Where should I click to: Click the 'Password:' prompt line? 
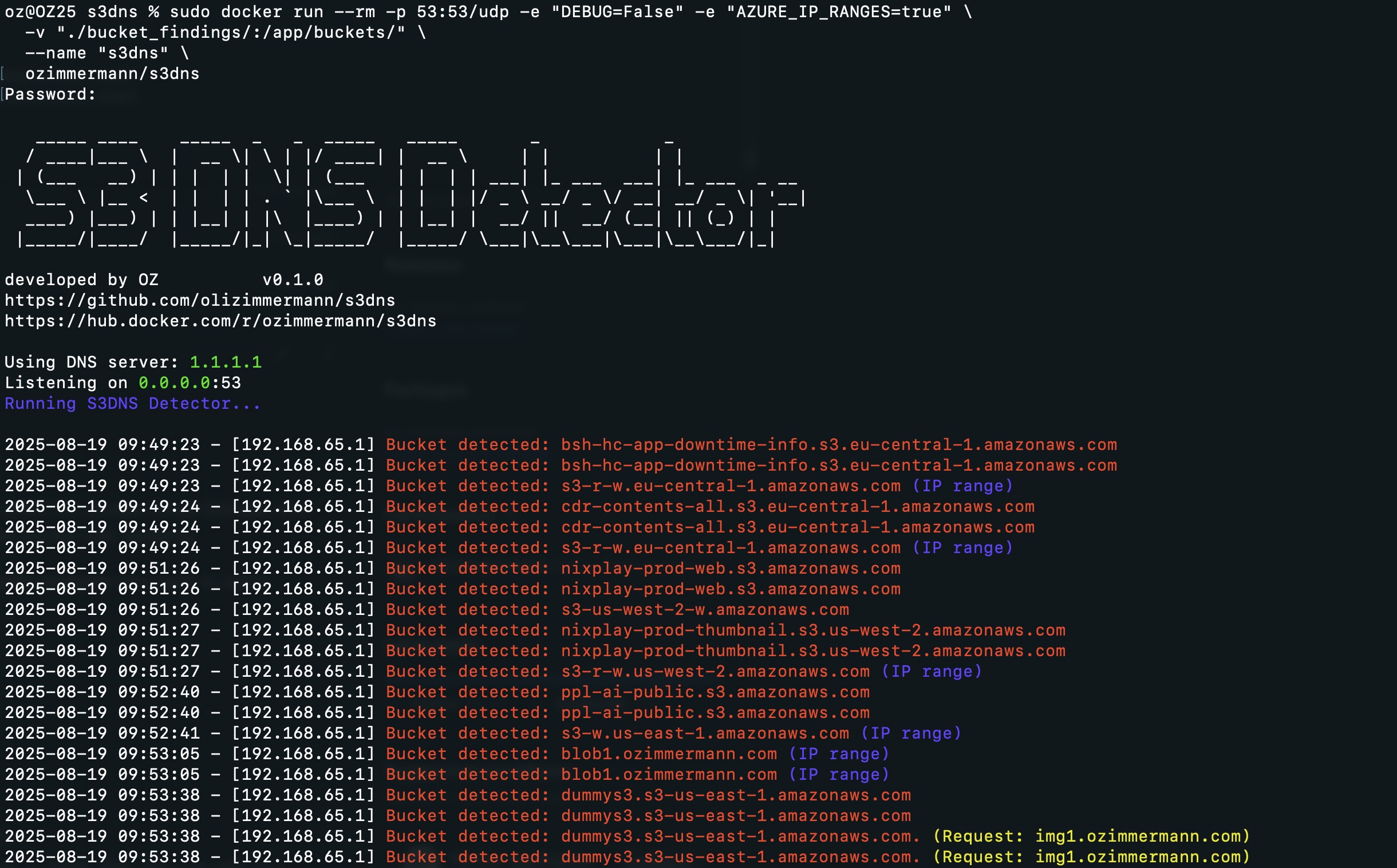click(x=50, y=94)
